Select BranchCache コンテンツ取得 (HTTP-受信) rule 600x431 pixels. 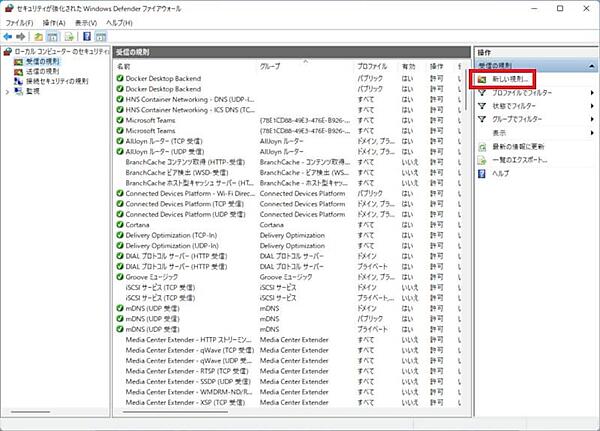tap(185, 162)
